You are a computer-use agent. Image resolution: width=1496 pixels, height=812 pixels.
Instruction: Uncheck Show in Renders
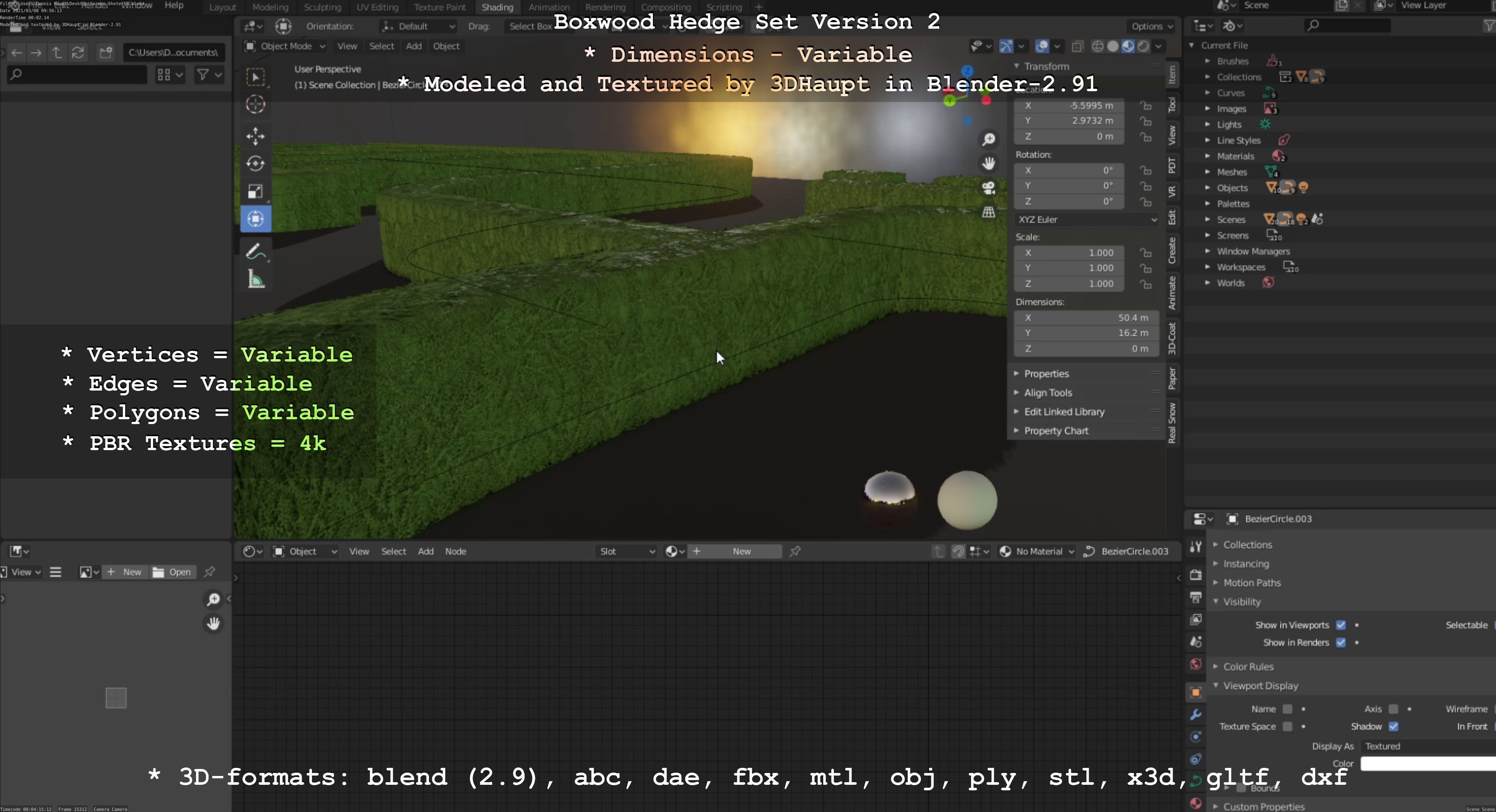pos(1341,642)
